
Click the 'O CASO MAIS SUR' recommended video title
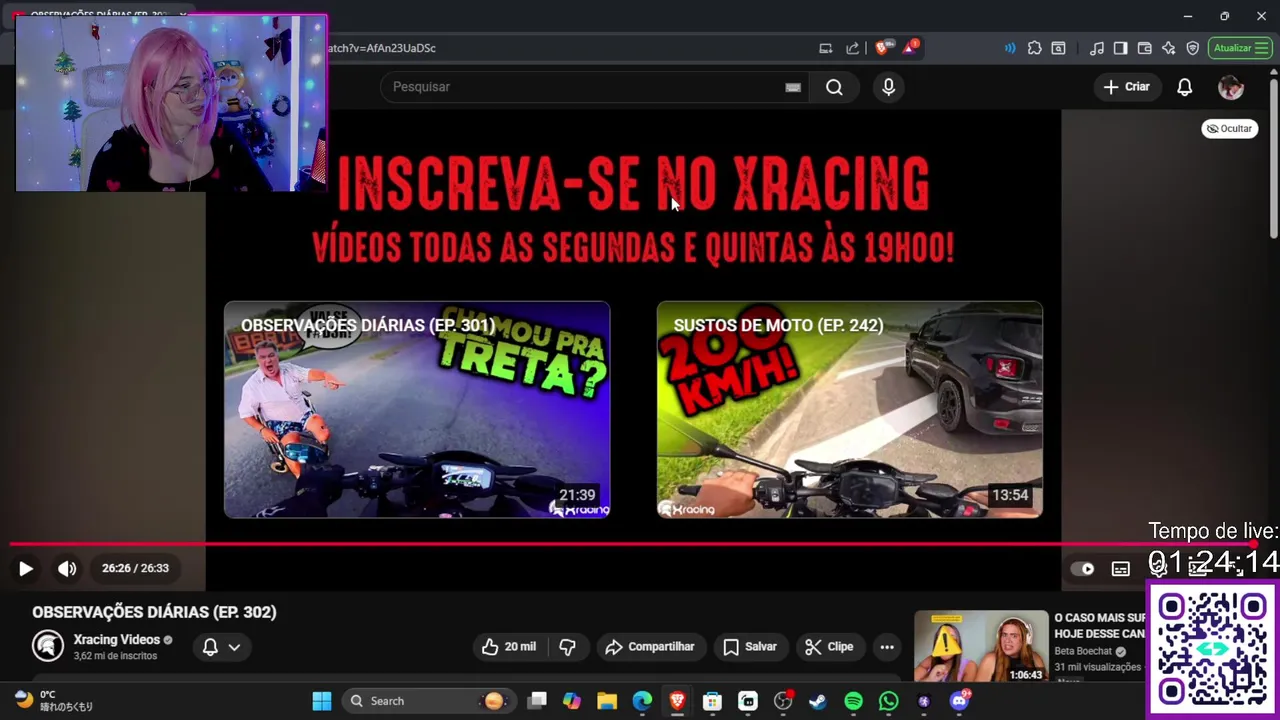(1099, 626)
